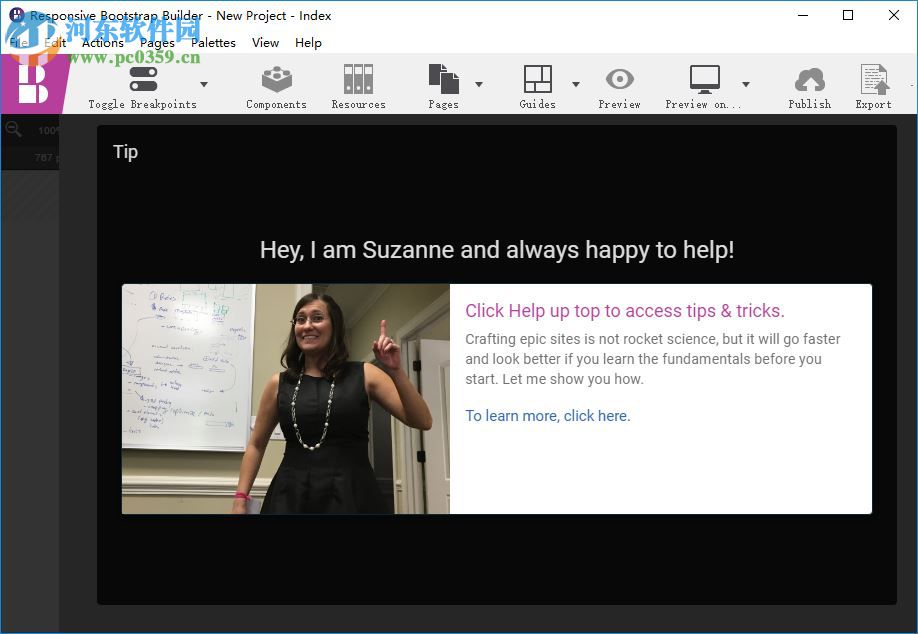Click the magnifier zoom-out icon

click(x=14, y=130)
